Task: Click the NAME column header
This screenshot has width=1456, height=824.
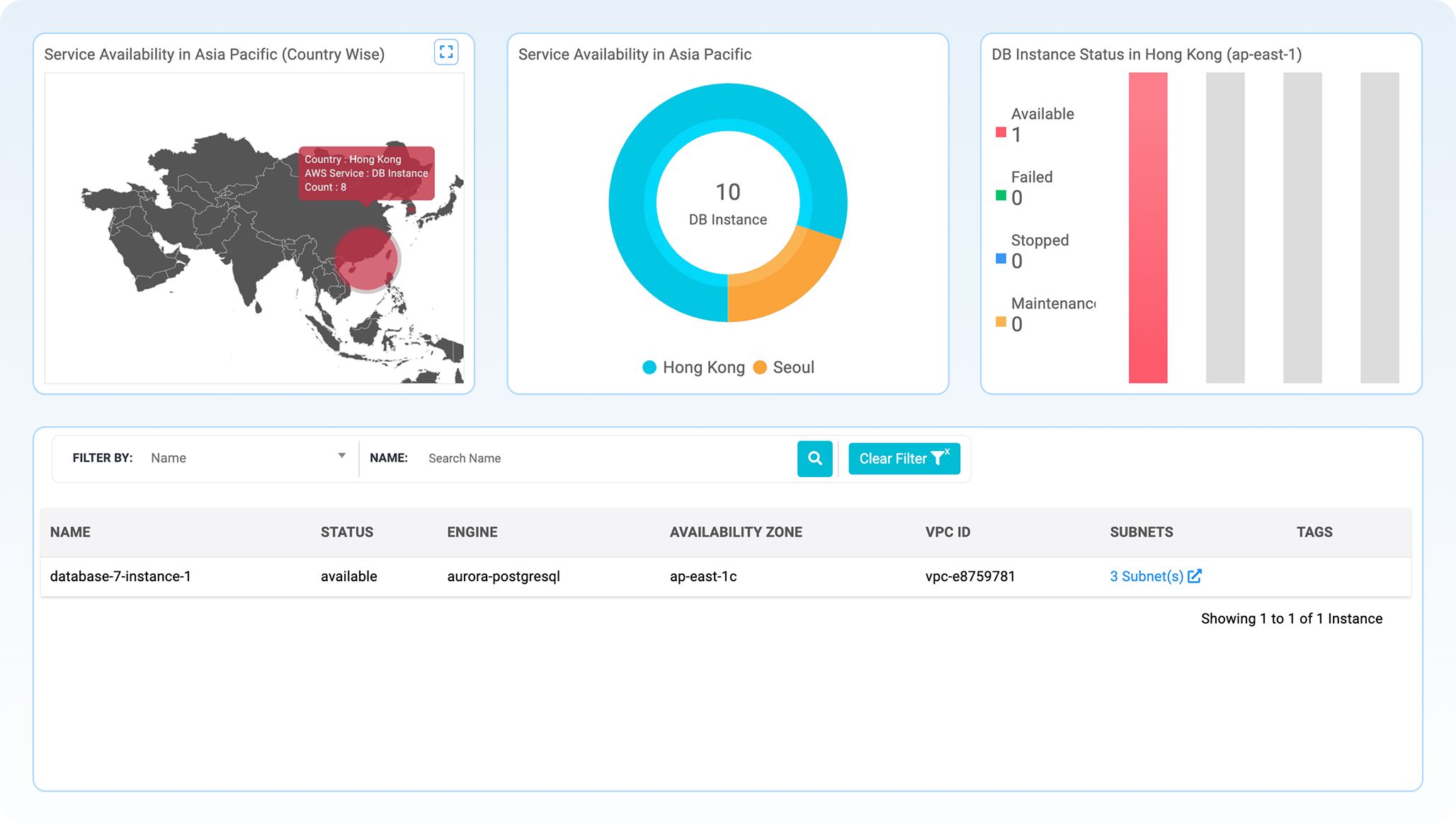Action: pyautogui.click(x=70, y=532)
